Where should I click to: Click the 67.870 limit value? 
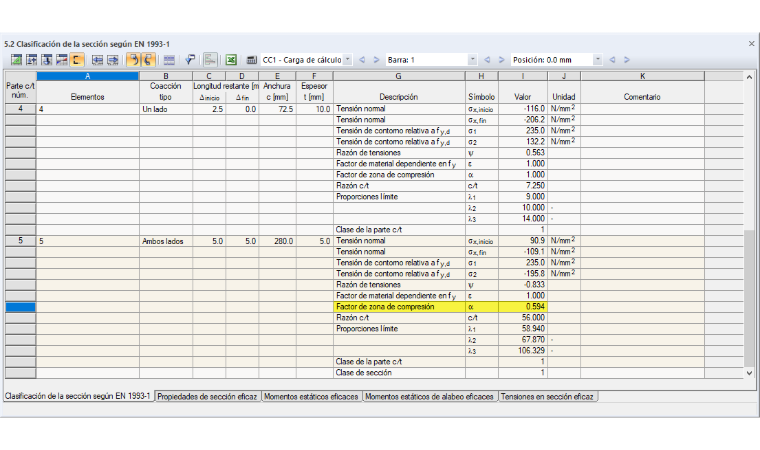(x=522, y=339)
